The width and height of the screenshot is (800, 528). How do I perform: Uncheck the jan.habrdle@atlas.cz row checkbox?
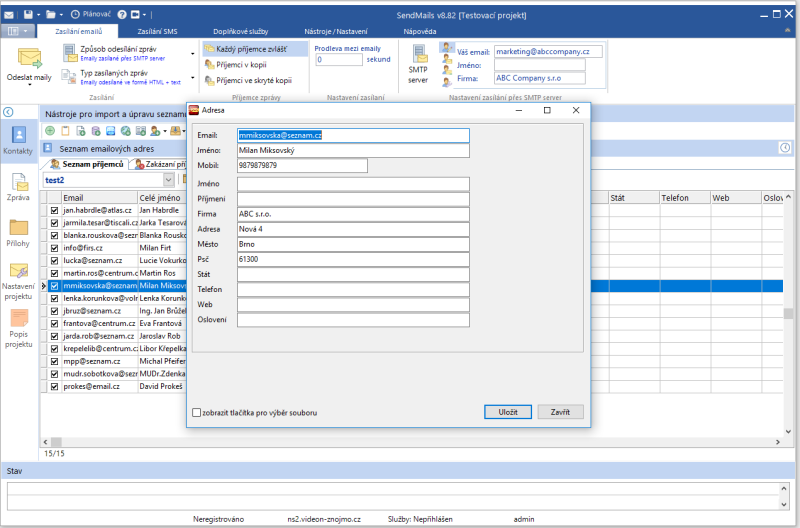click(55, 211)
